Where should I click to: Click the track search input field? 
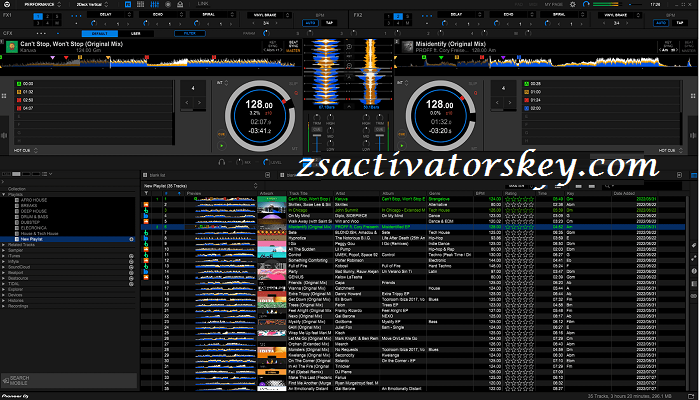[641, 186]
